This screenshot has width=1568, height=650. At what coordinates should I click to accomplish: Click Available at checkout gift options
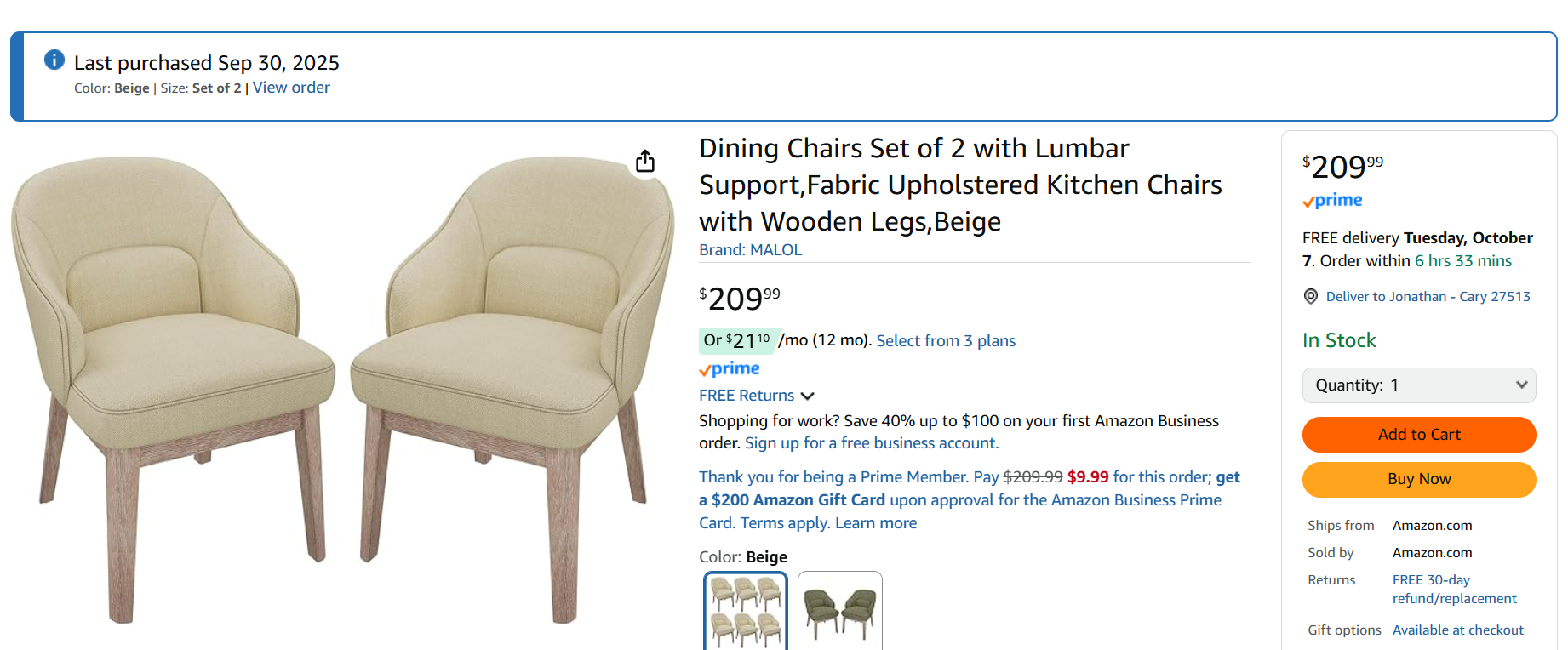[1457, 630]
